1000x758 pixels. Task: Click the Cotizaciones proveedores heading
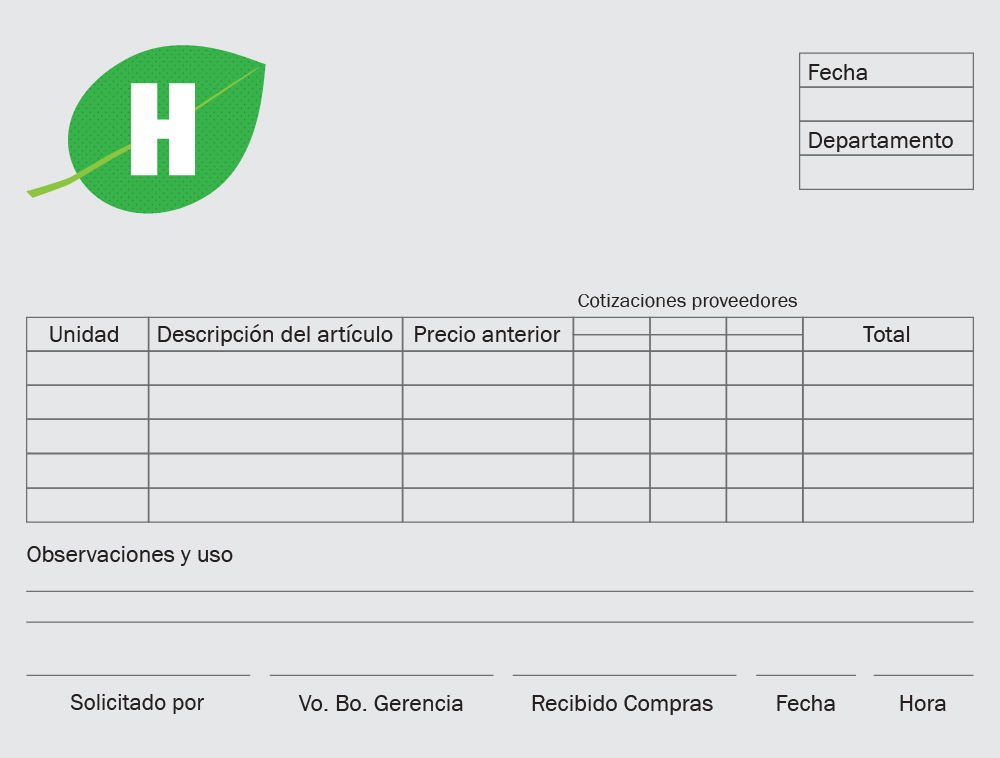[688, 300]
